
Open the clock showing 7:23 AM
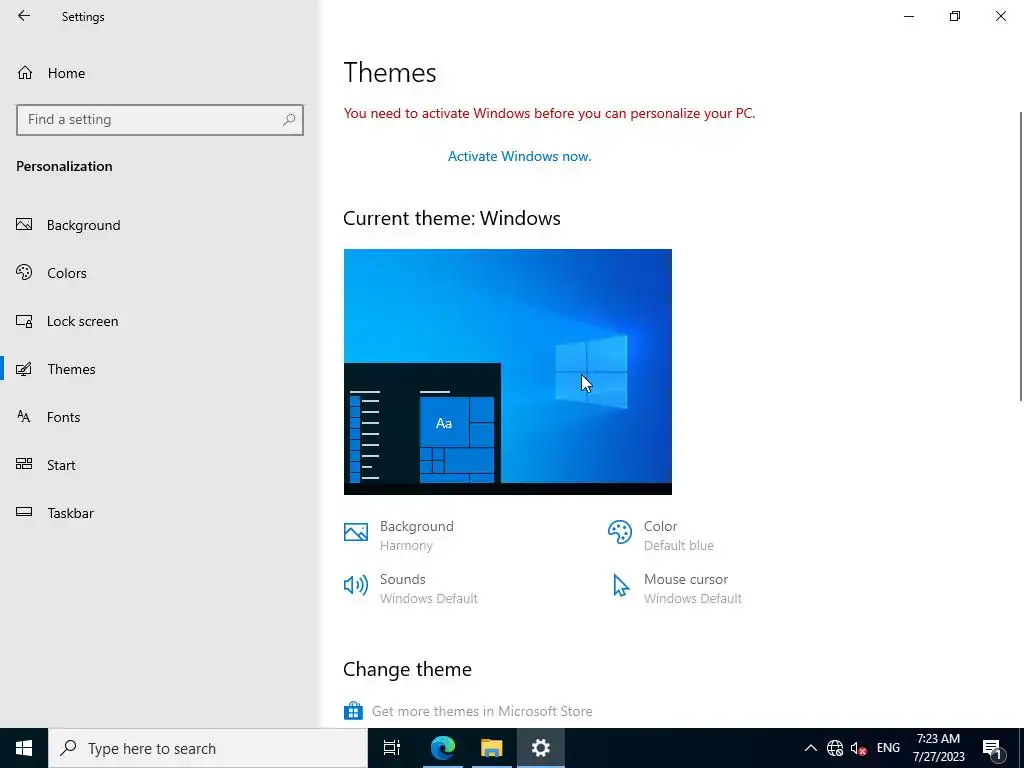point(938,748)
